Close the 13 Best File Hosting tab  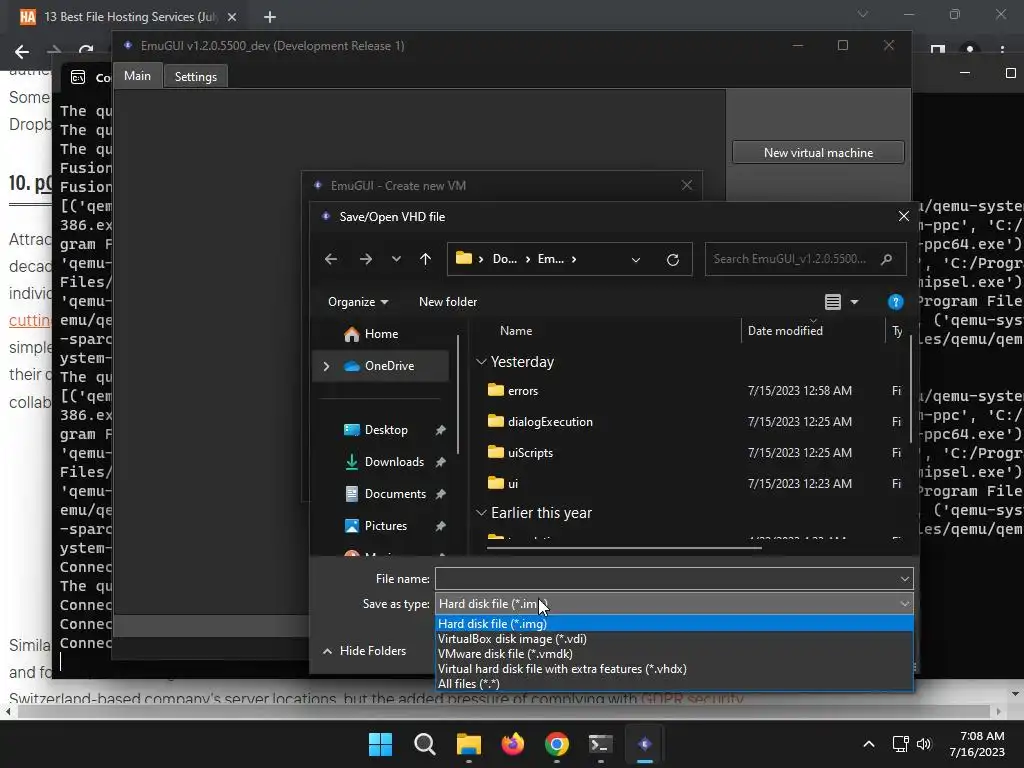point(232,17)
